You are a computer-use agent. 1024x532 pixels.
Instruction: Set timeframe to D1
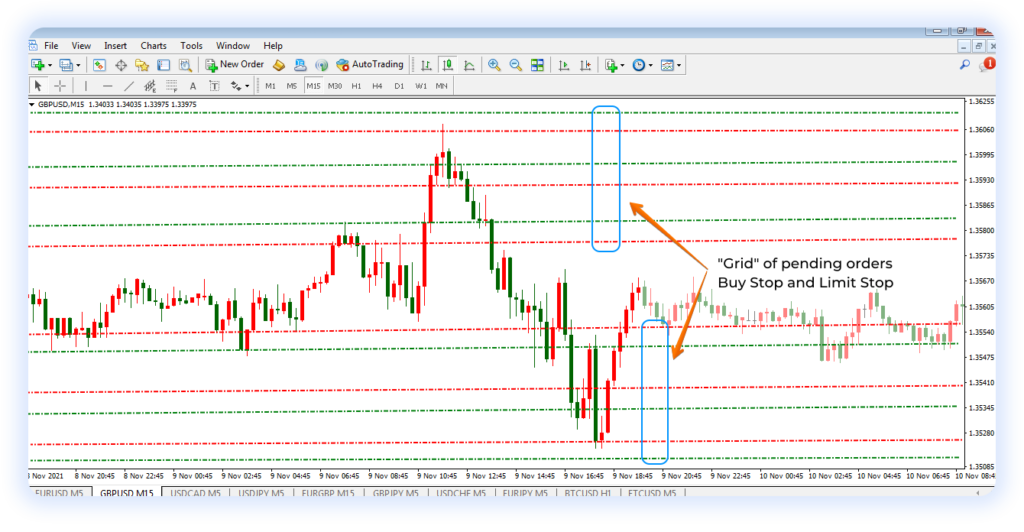click(x=399, y=86)
